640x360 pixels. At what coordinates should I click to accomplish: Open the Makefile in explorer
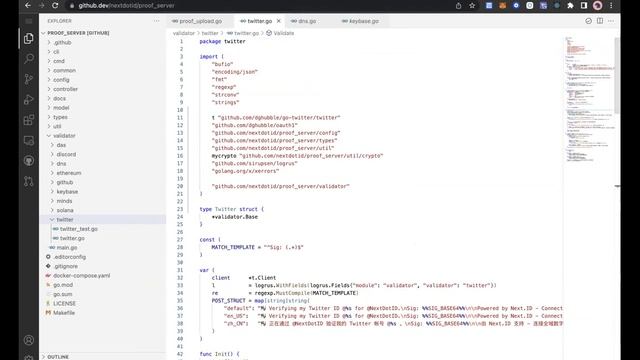click(64, 313)
